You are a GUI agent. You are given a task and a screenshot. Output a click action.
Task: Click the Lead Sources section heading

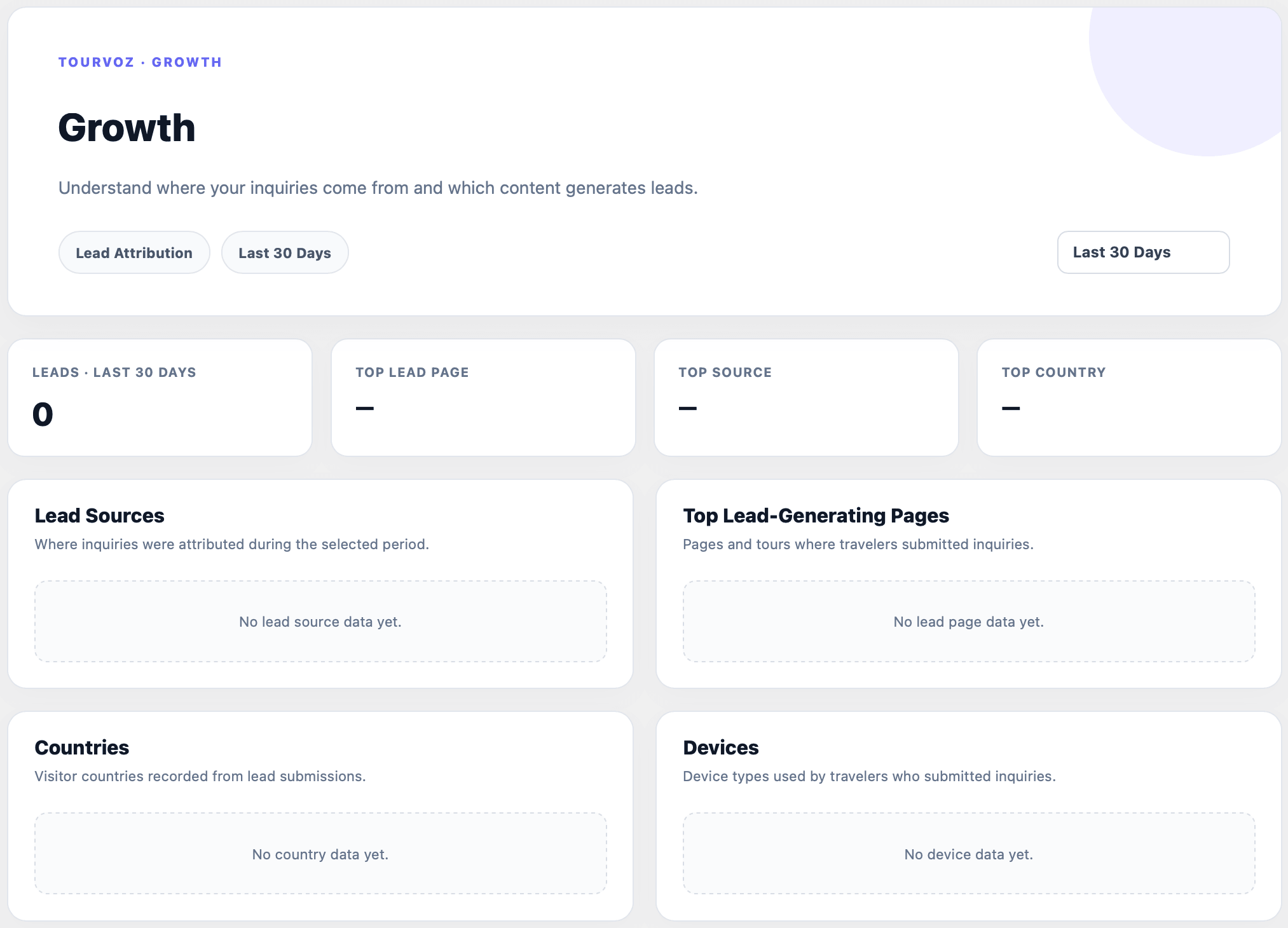(x=100, y=515)
